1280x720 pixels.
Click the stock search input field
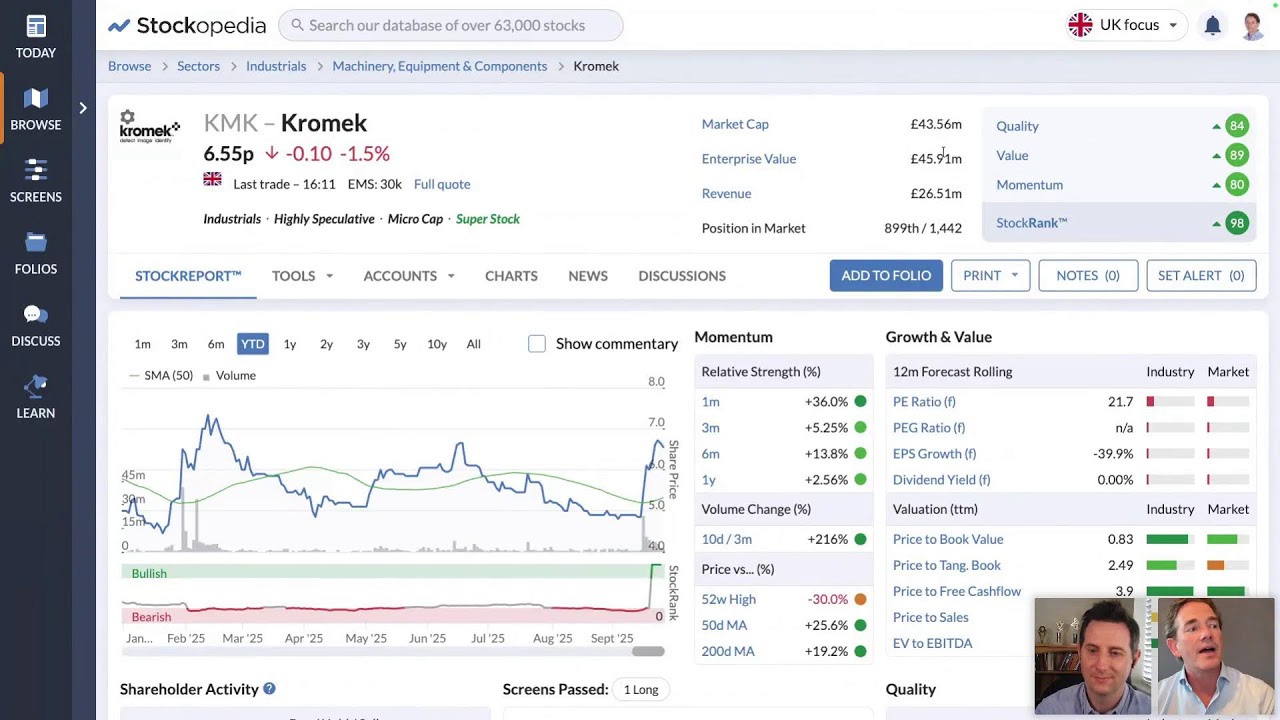pos(450,25)
